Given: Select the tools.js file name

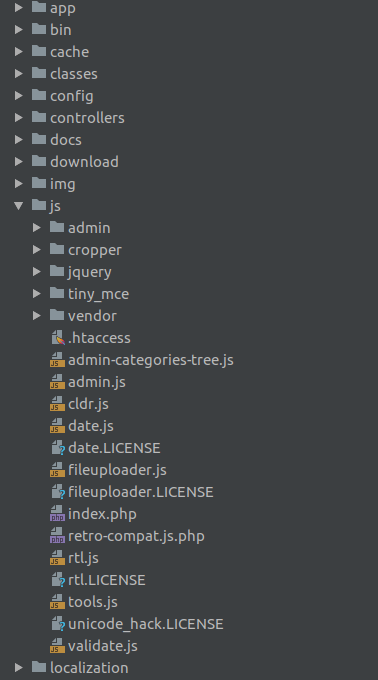Looking at the screenshot, I should pos(93,602).
